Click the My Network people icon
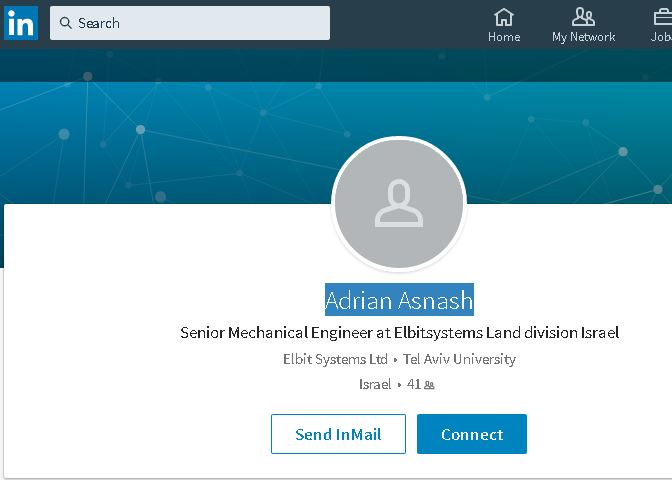 [x=583, y=17]
